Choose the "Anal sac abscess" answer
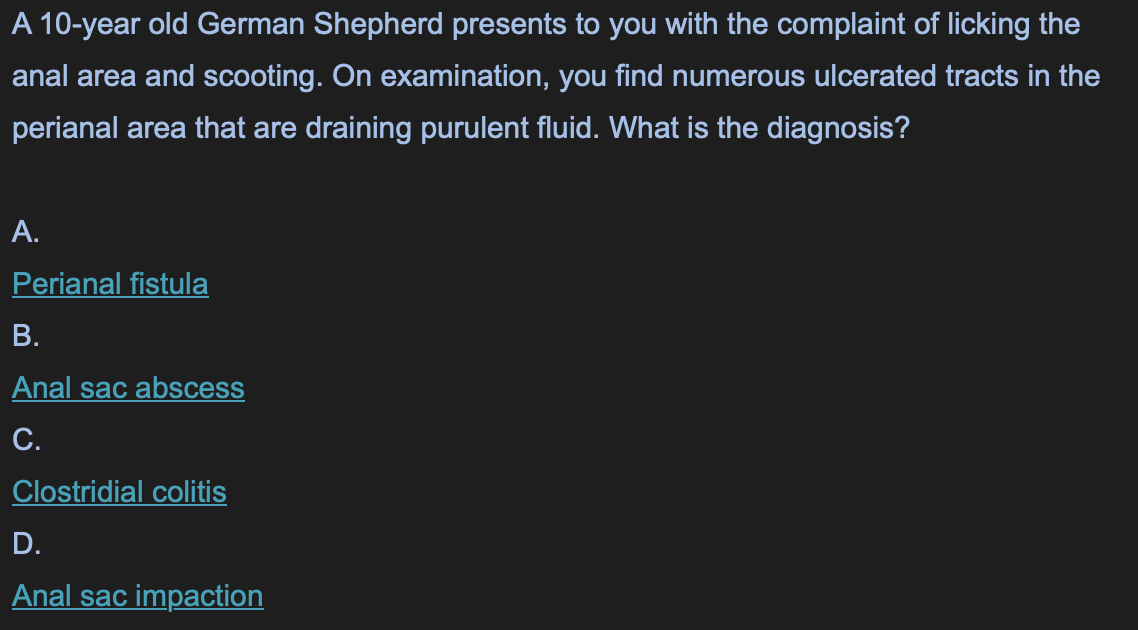Viewport: 1138px width, 630px height. [128, 388]
